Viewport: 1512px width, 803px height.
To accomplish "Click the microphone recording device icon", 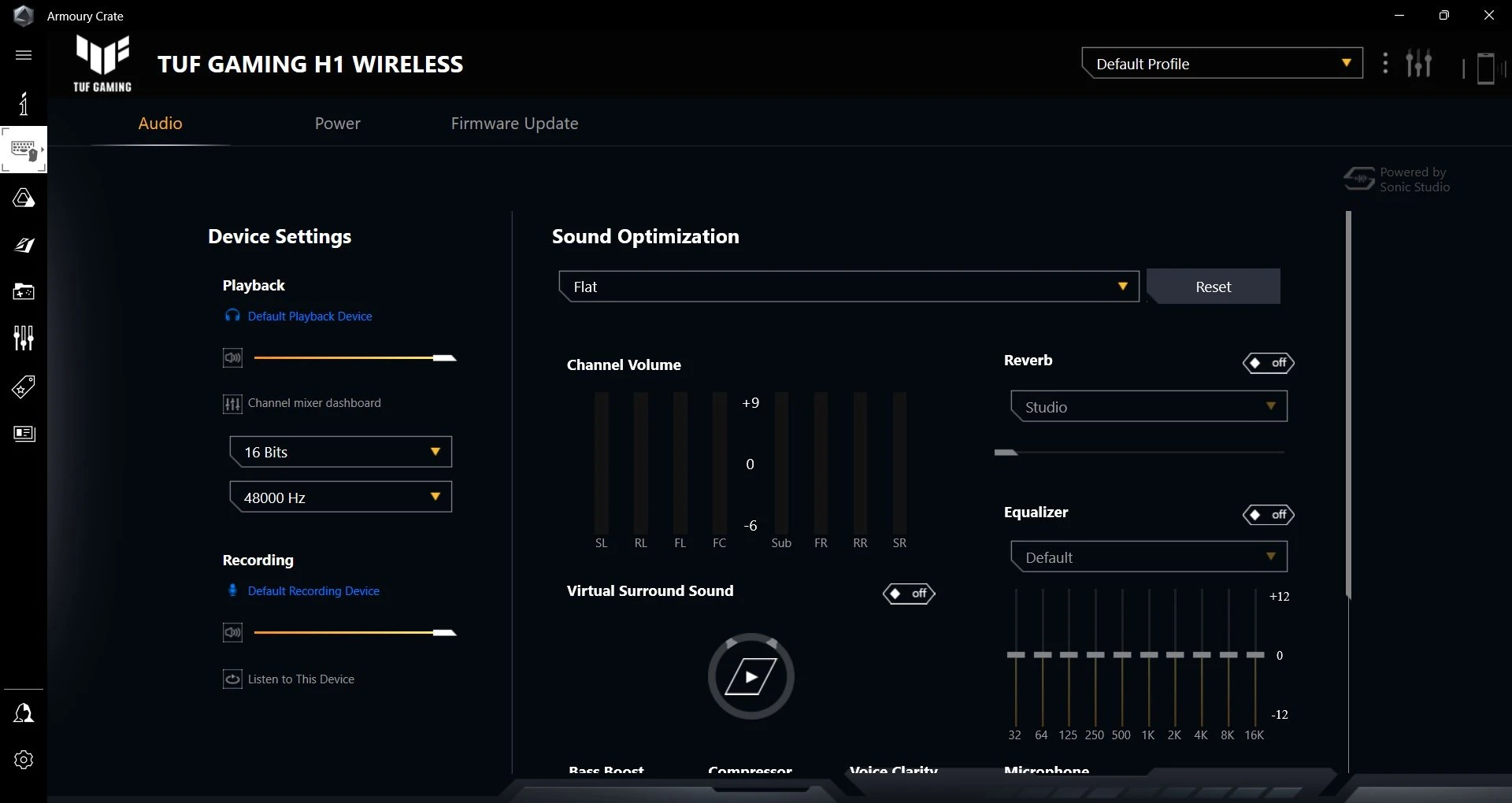I will [x=232, y=590].
